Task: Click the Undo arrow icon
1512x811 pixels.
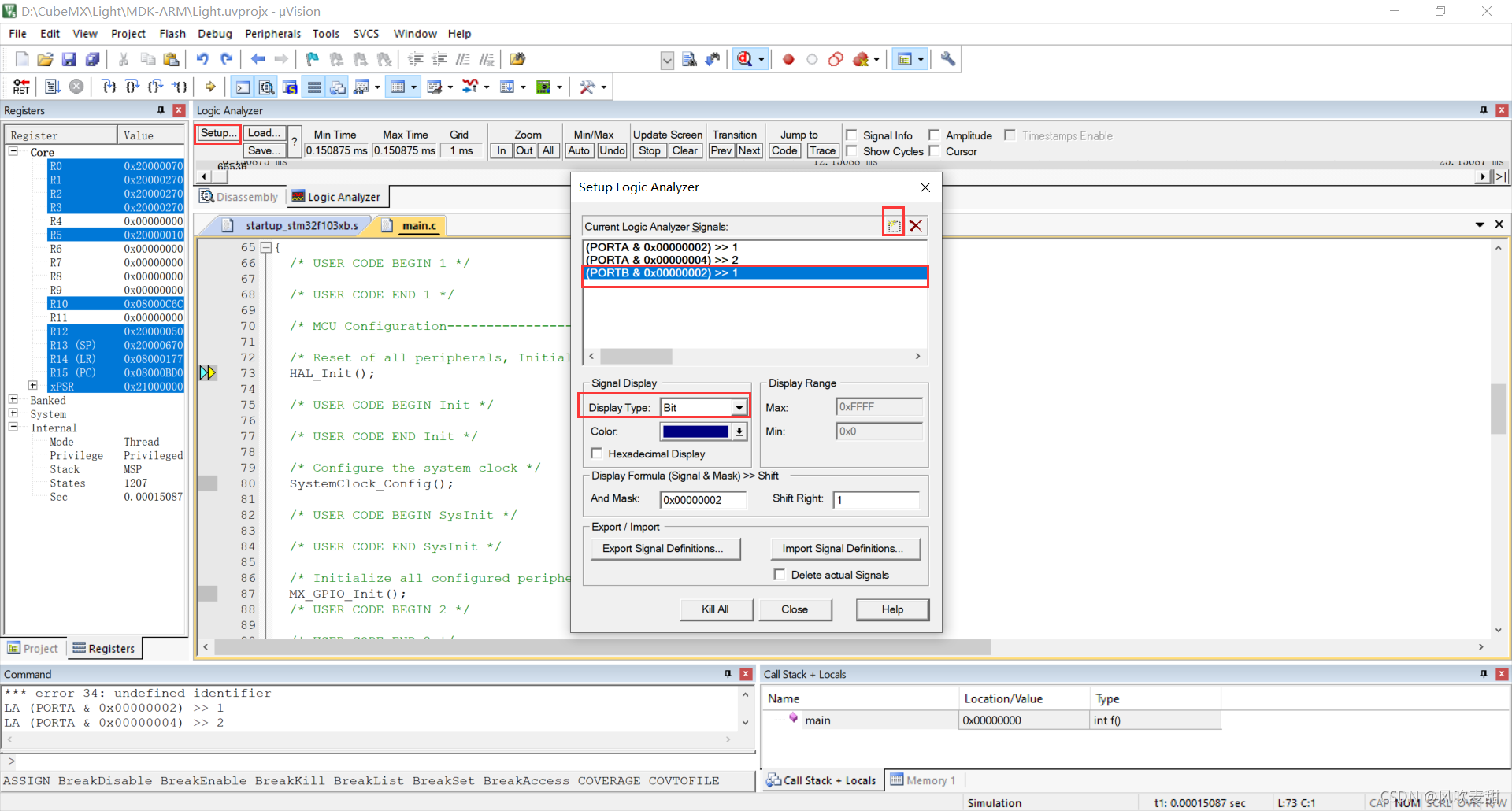Action: (203, 59)
